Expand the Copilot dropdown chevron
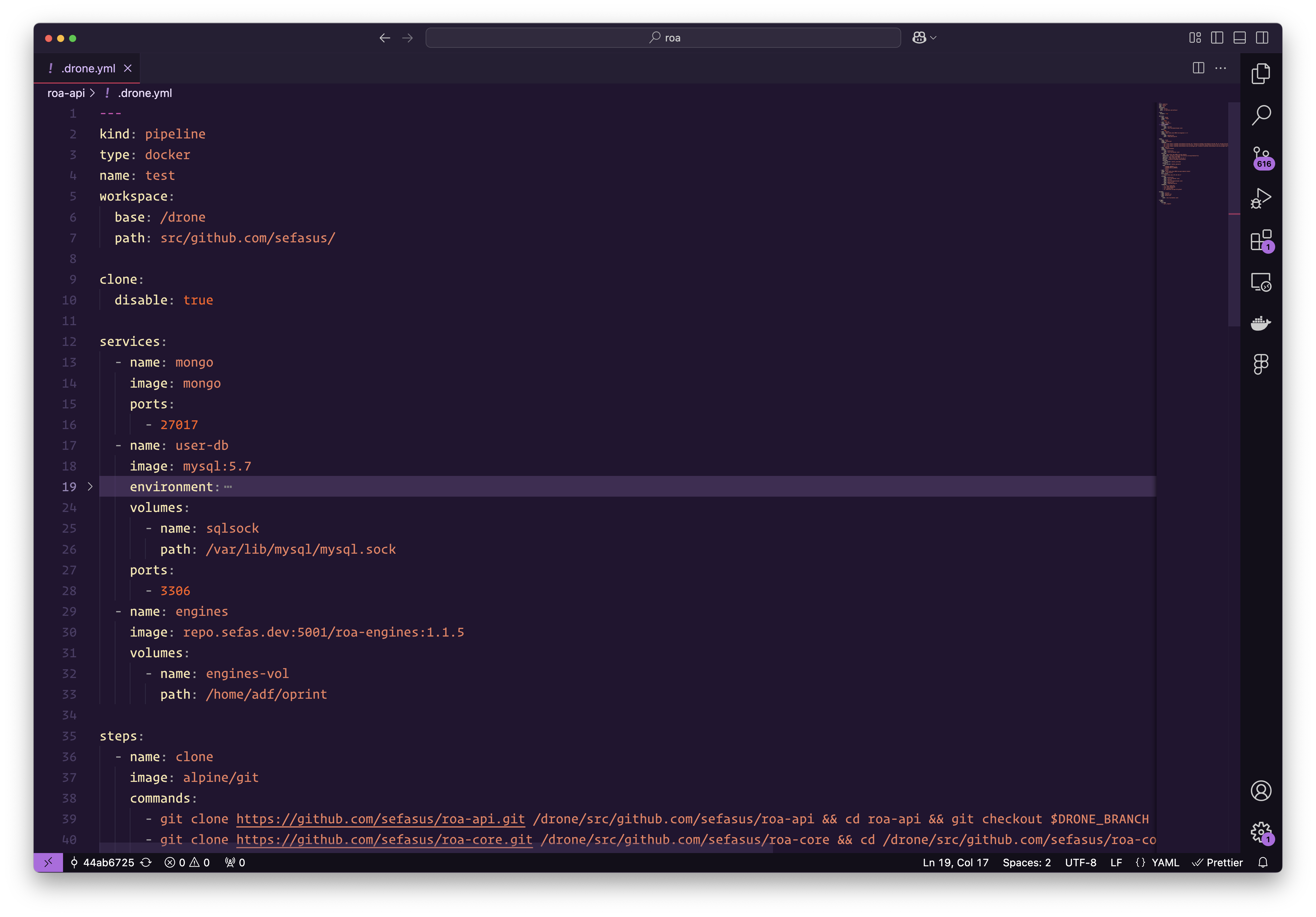 (x=933, y=38)
